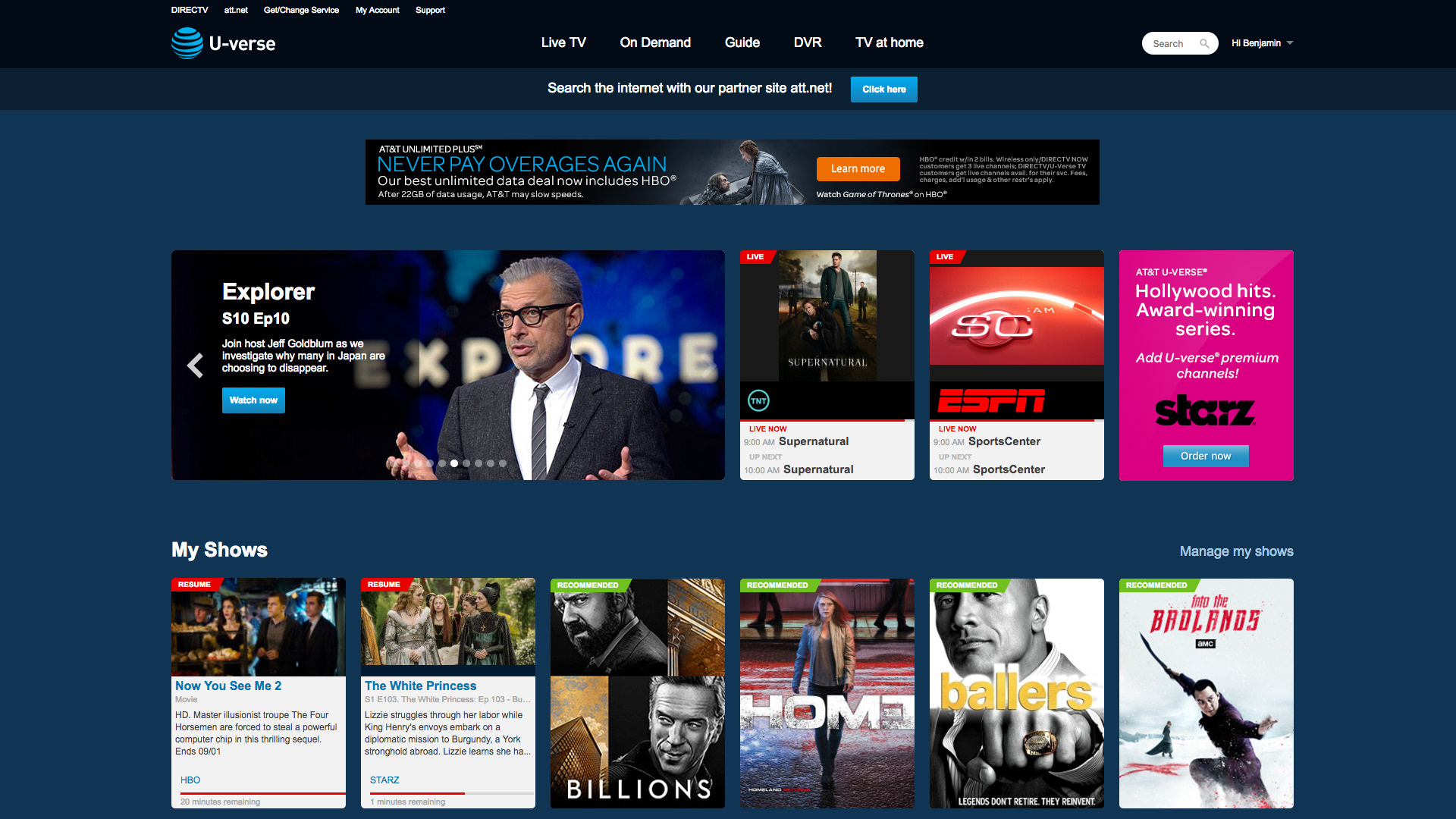
Task: Click the search magnifier icon
Action: (1204, 44)
